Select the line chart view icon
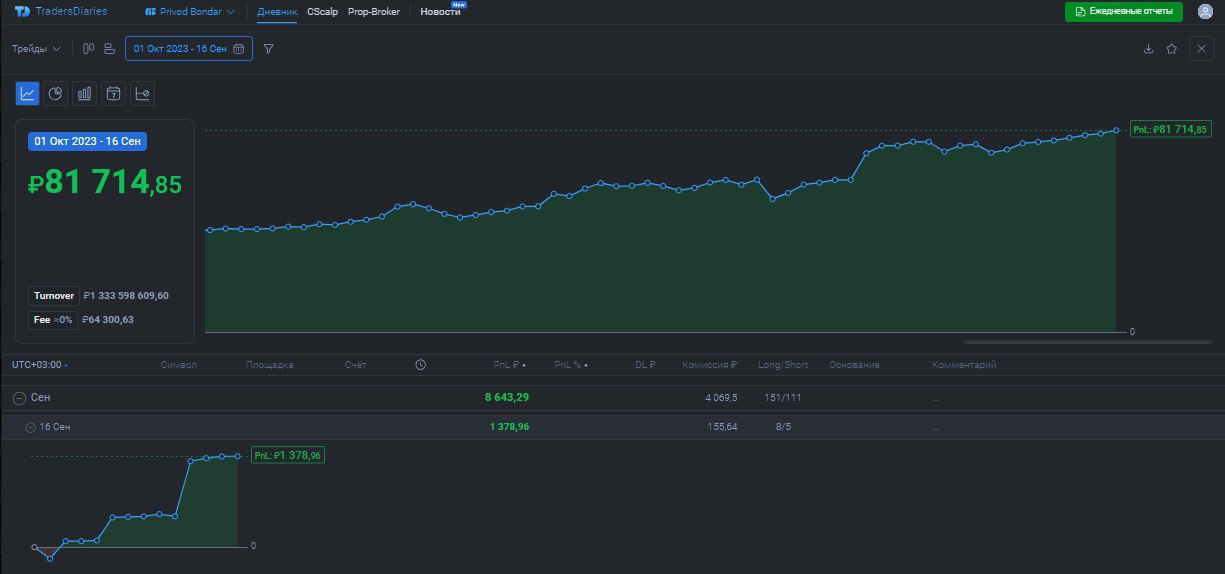 27,94
